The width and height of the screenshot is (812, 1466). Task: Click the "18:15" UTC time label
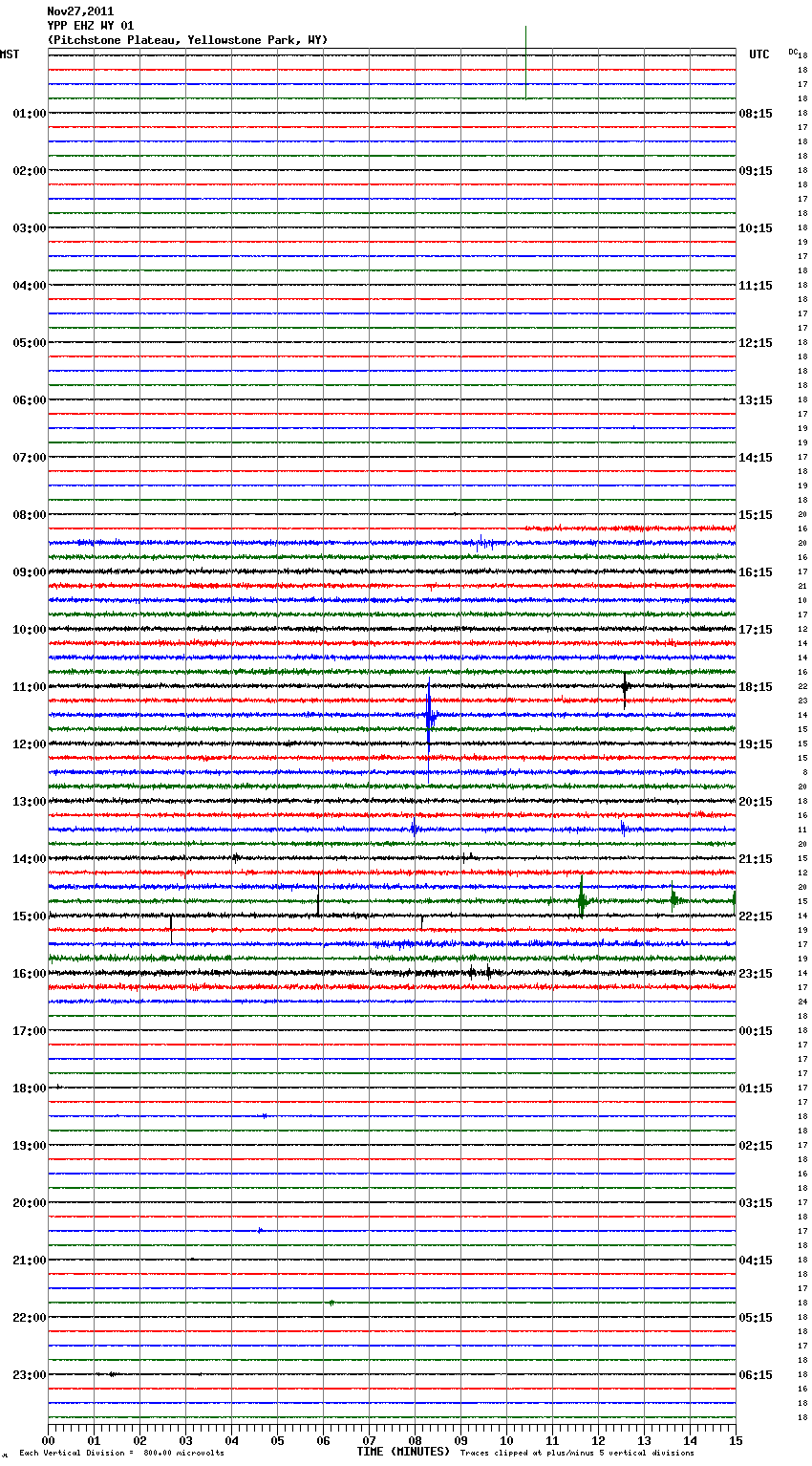point(756,687)
